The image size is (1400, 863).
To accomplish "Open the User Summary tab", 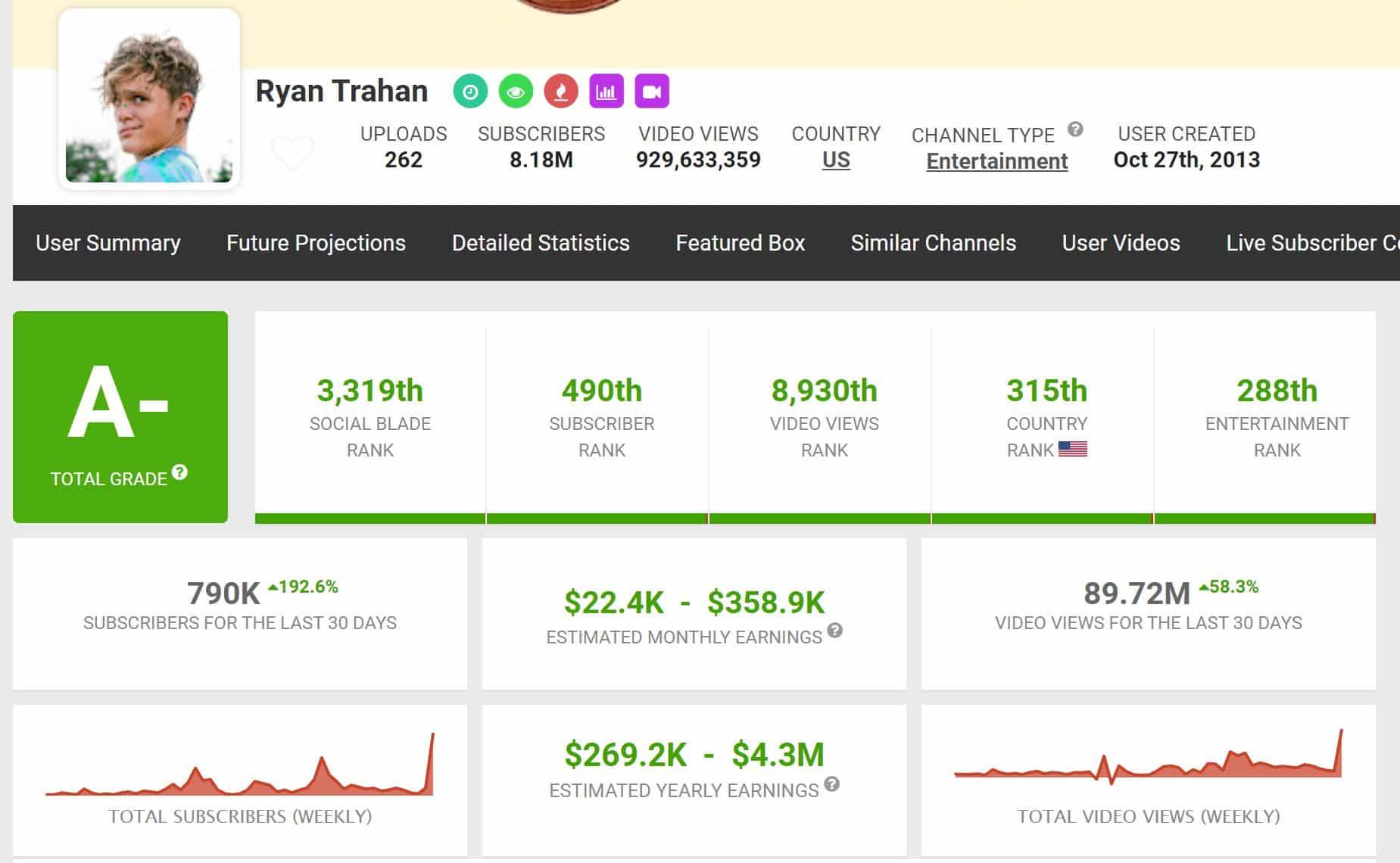I will pos(108,243).
